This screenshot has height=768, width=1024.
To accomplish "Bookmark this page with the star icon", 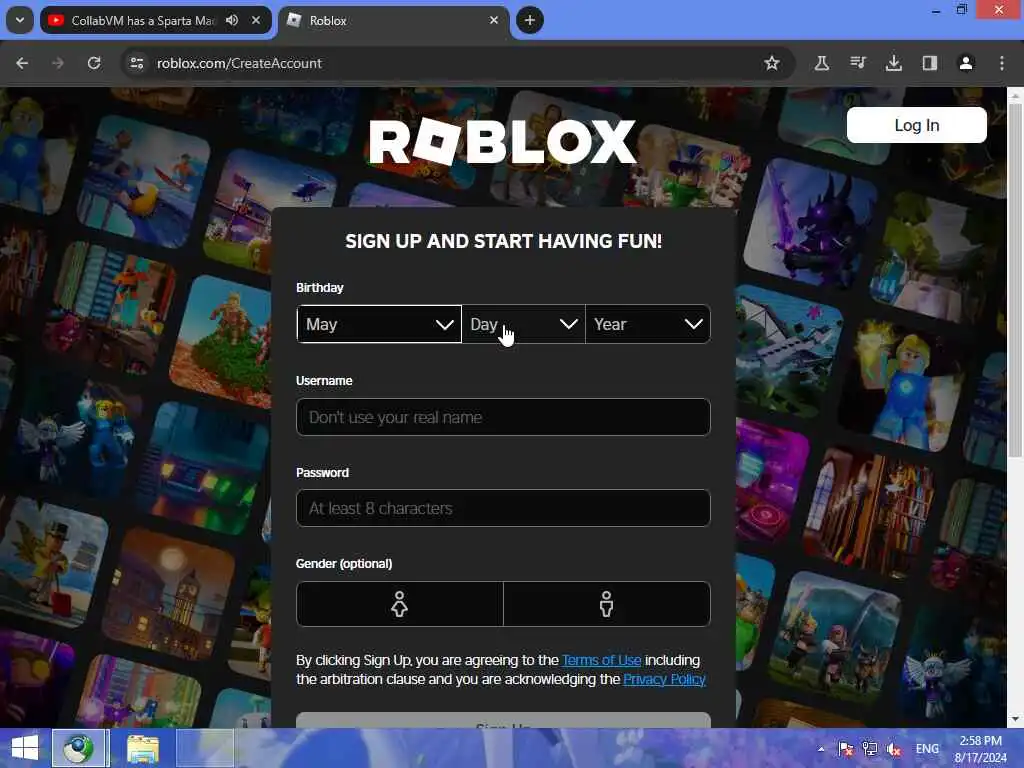I will [772, 63].
